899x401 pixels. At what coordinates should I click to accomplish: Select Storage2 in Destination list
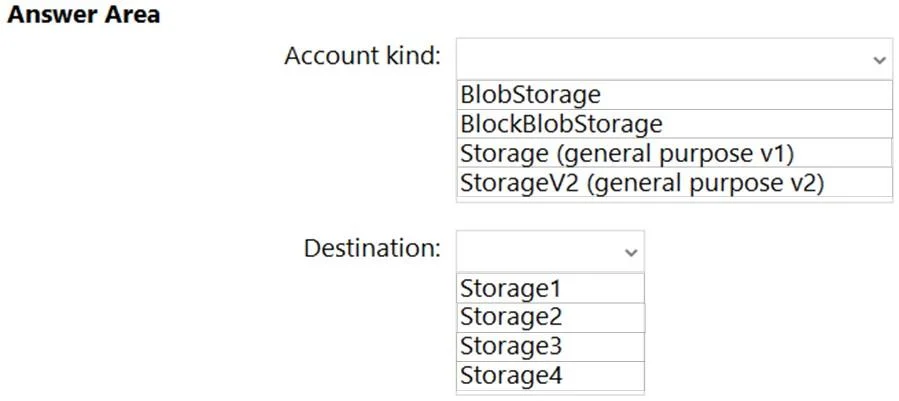[550, 317]
